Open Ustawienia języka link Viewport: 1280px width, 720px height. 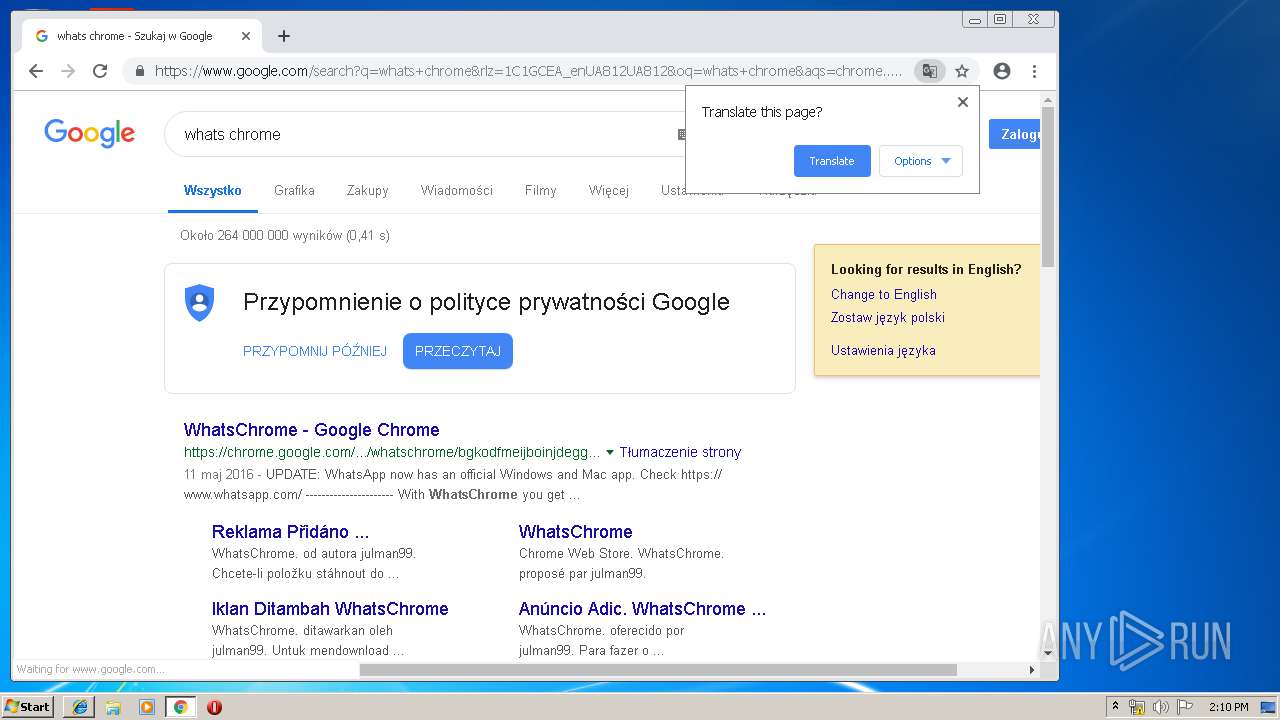(883, 350)
